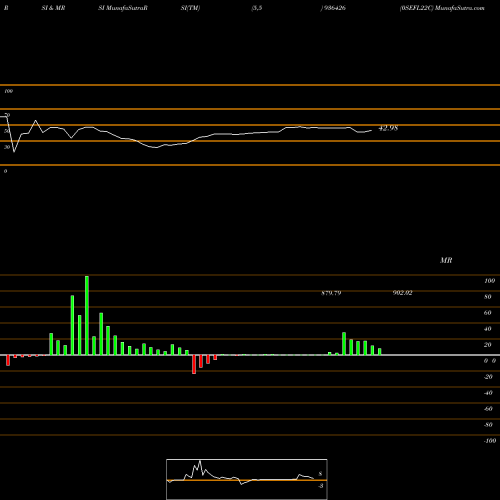Click the 50 level label on RSI axis

(x=7, y=131)
